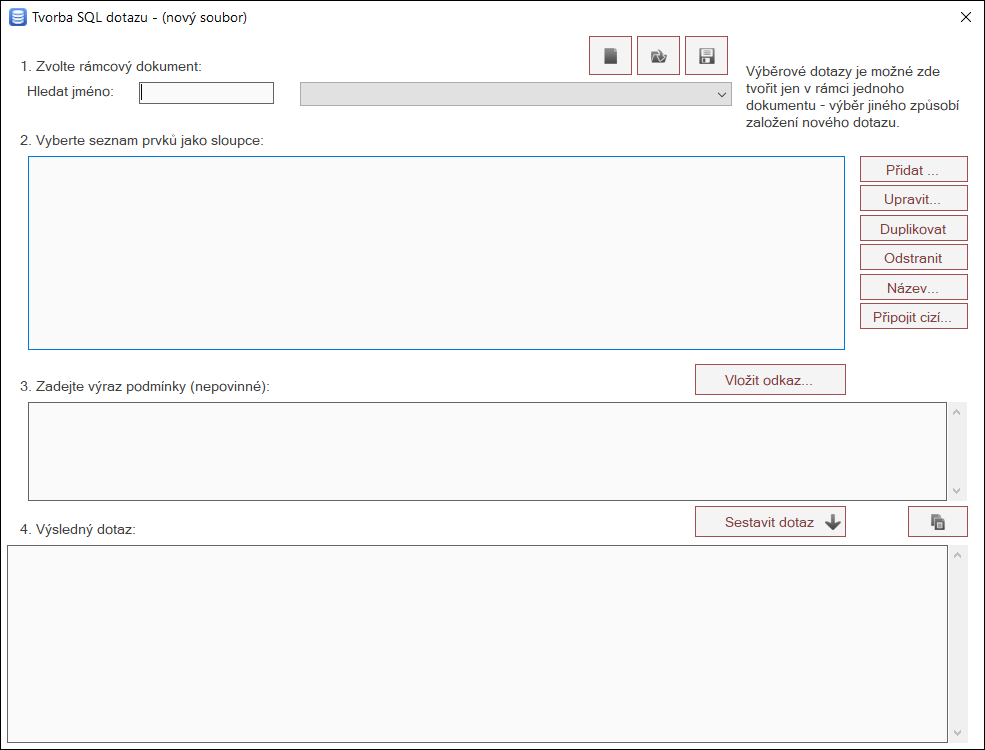Click the condition box scrollbar down arrow
The image size is (985, 750).
pos(957,491)
